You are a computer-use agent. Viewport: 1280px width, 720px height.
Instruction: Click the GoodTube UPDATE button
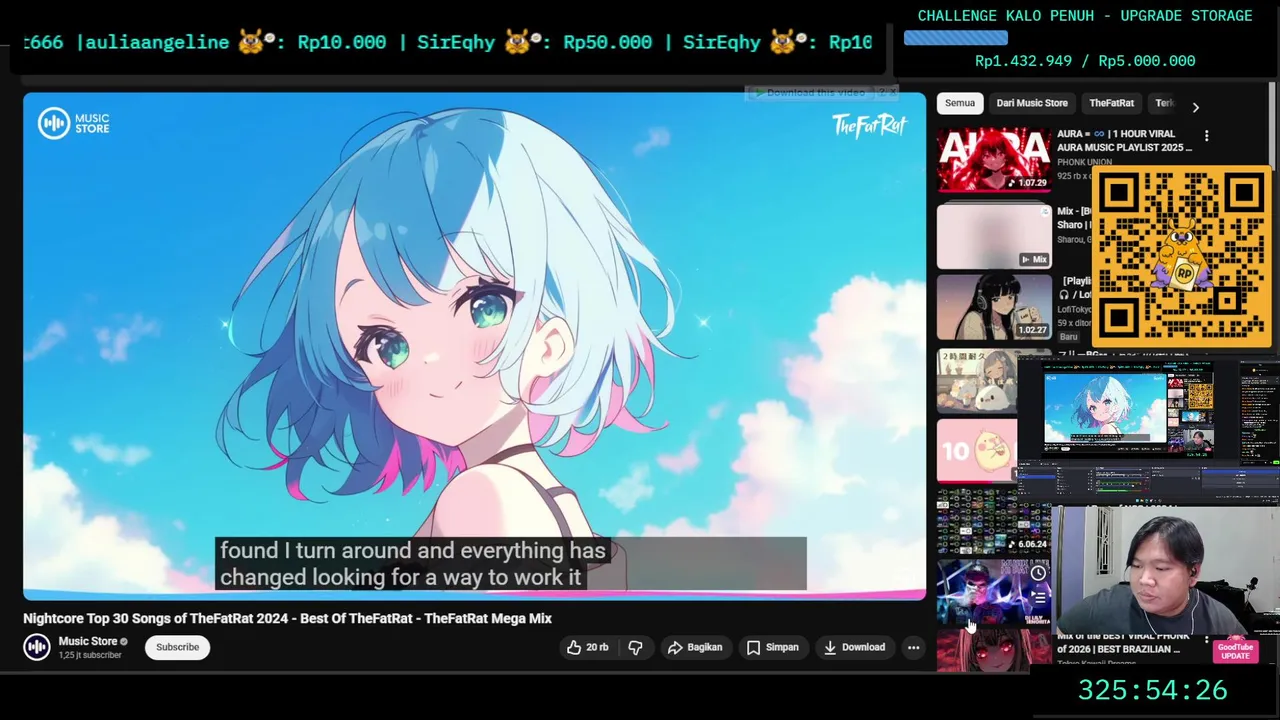click(x=1235, y=651)
